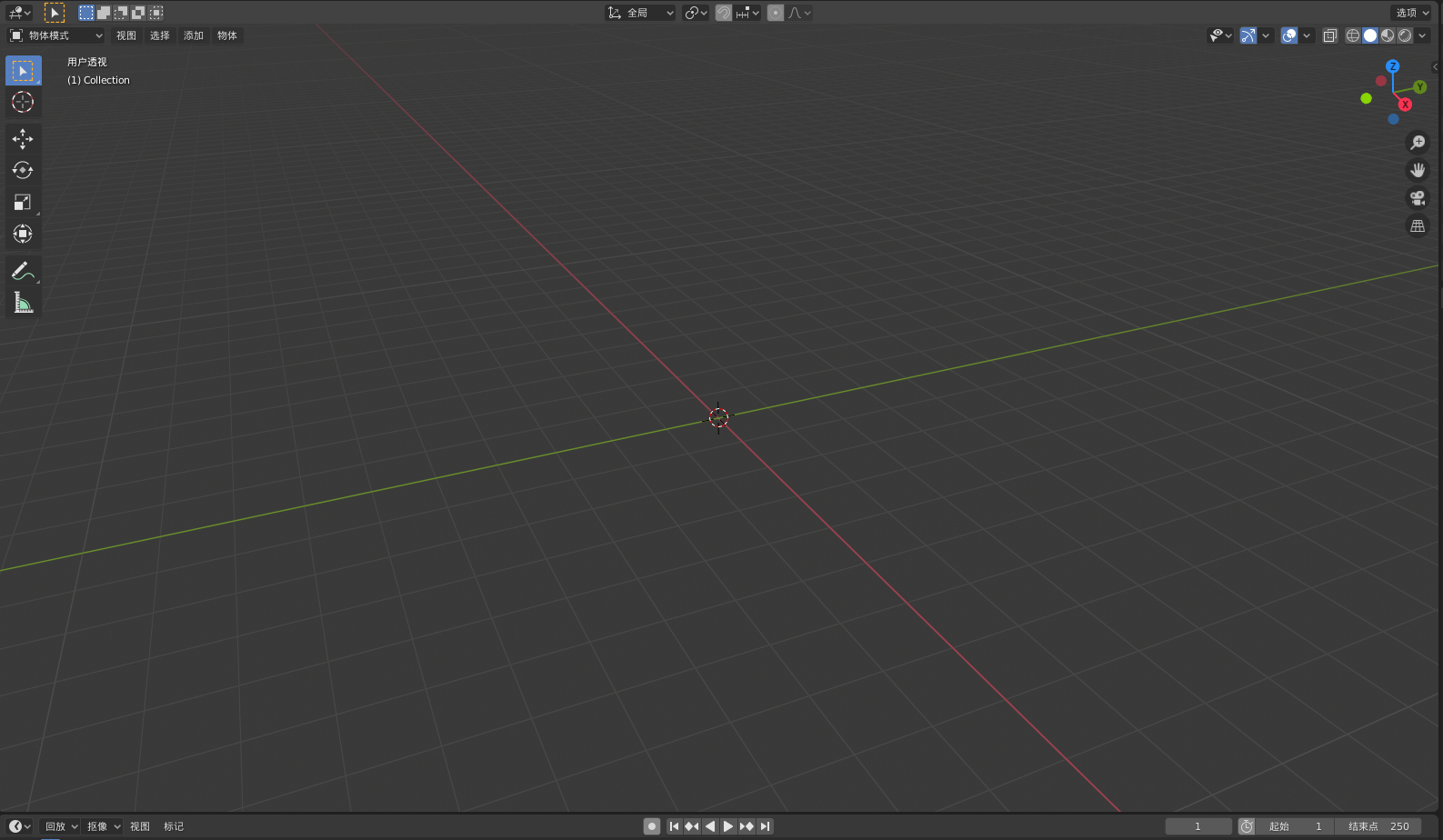Open the 全局 transform orientation dropdown
This screenshot has width=1443, height=840.
pyautogui.click(x=641, y=13)
